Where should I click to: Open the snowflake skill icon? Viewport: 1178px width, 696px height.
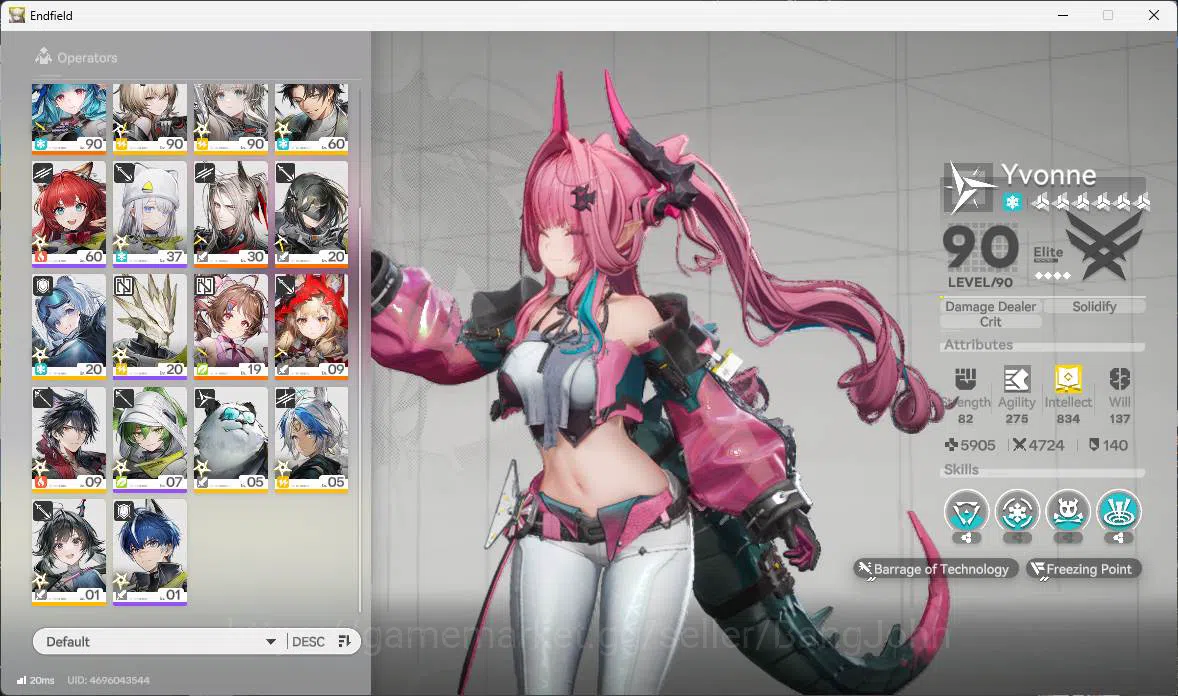point(1017,512)
